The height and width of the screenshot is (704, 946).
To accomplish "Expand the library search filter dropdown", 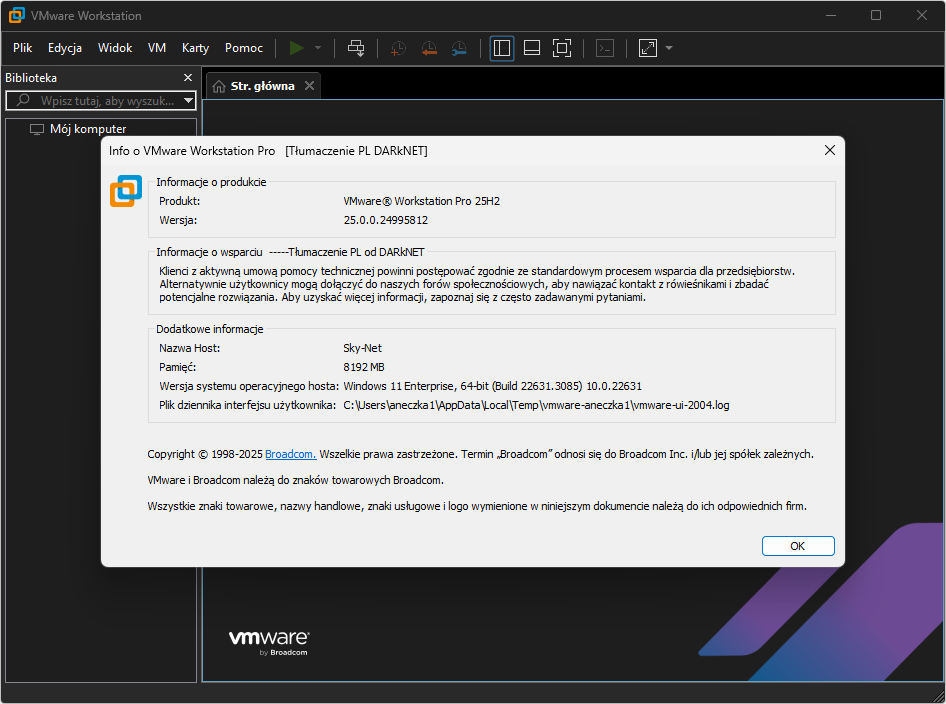I will click(x=189, y=101).
